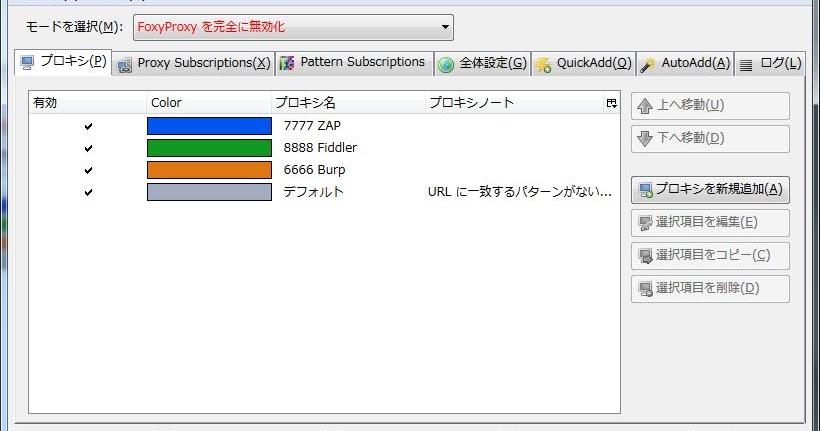Click 選択項目をコピー(C) button
Image resolution: width=820 pixels, height=431 pixels.
[710, 256]
